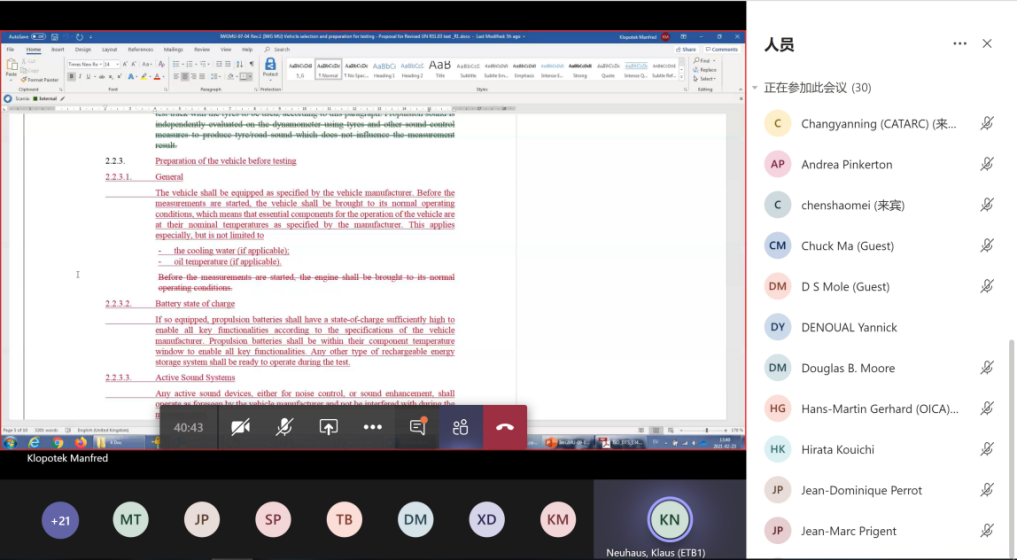Open more actions in meeting toolbar
The width and height of the screenshot is (1017, 560).
[x=372, y=427]
